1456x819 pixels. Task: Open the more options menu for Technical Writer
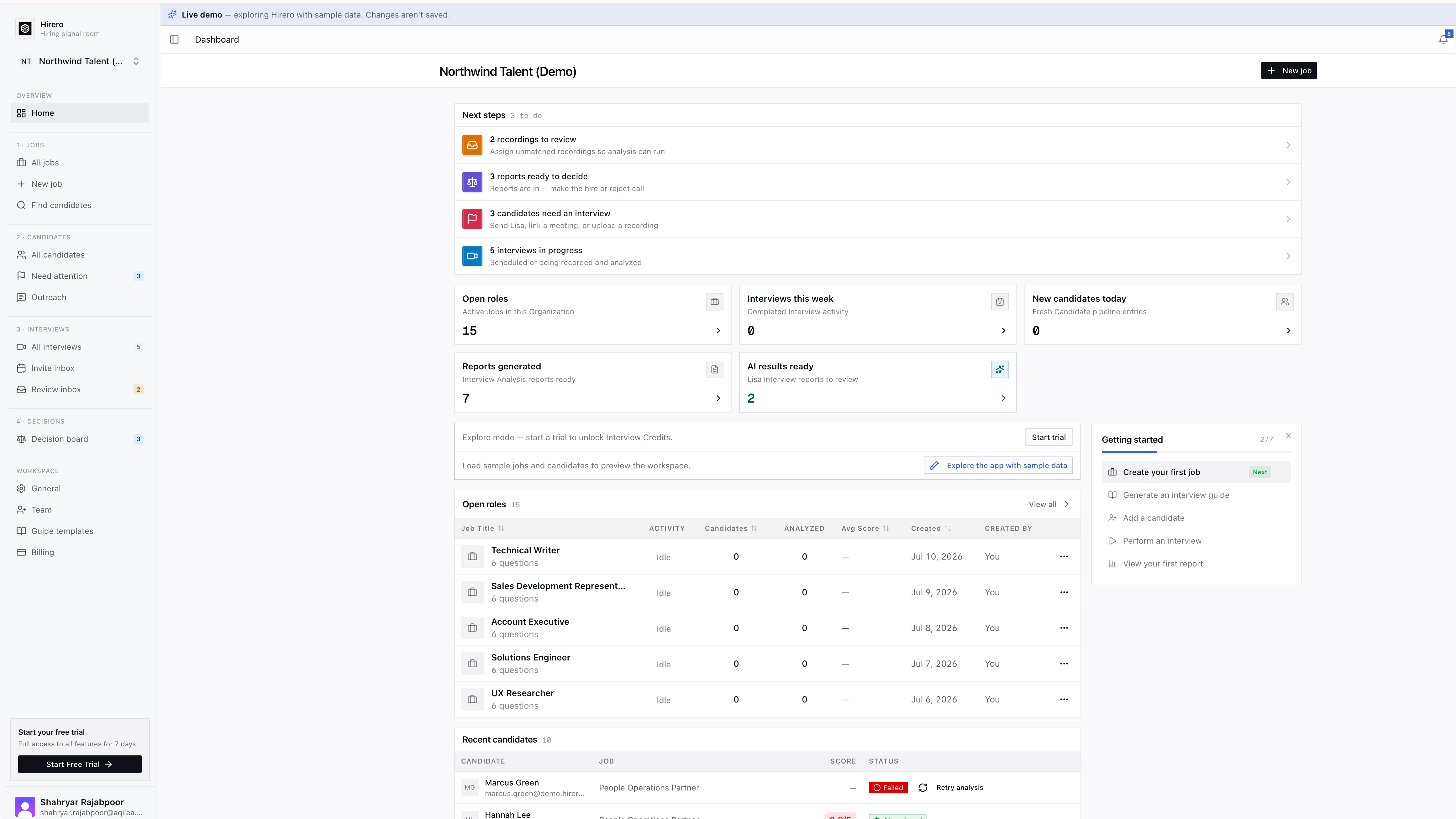(x=1064, y=556)
